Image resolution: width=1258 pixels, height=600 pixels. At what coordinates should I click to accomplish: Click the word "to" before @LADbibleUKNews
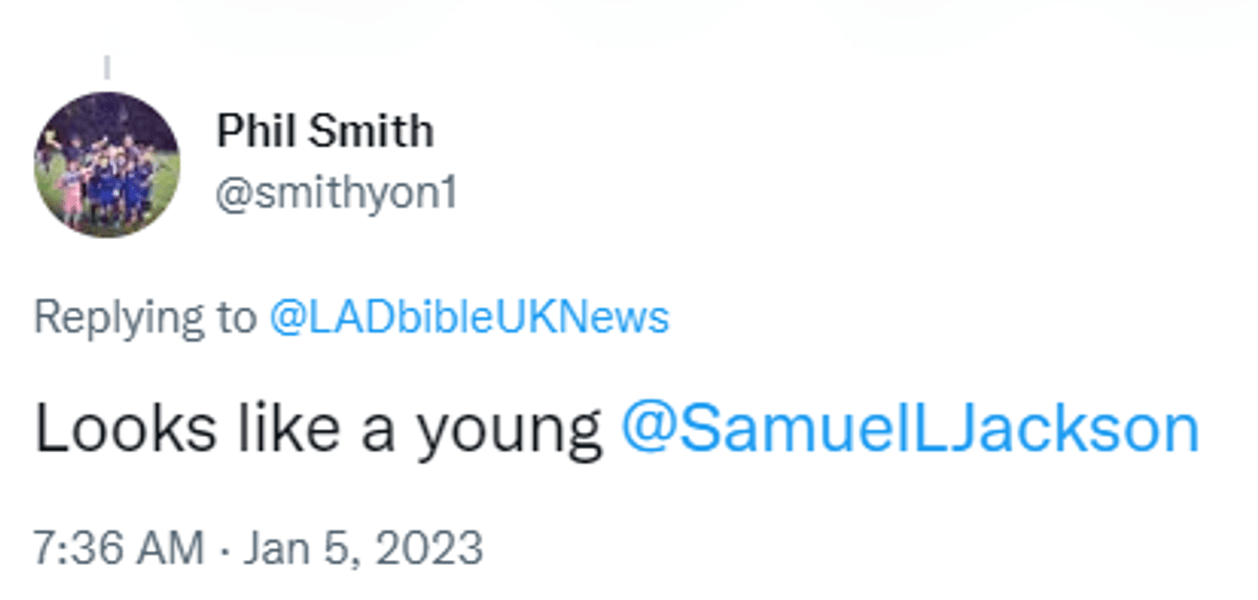[x=236, y=318]
